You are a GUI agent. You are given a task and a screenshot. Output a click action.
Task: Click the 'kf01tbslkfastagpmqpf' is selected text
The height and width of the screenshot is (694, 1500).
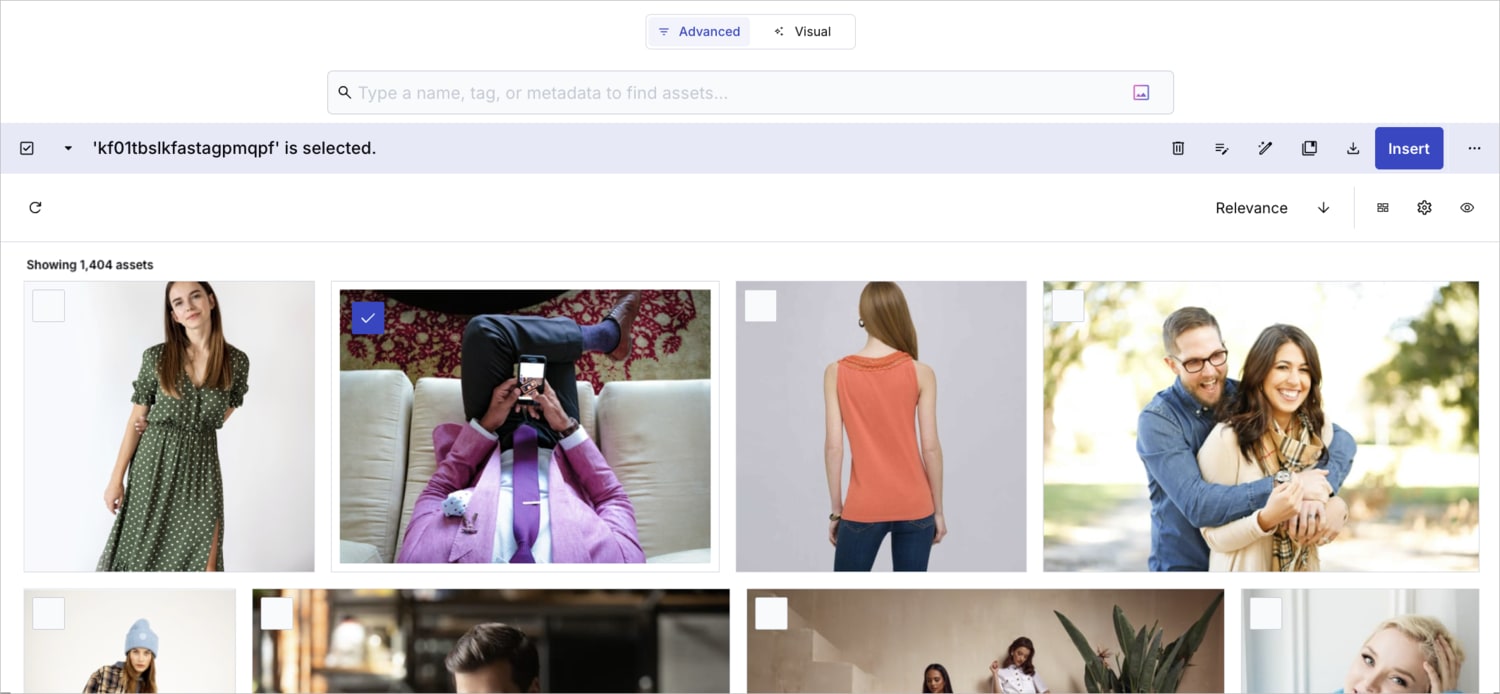[x=234, y=148]
